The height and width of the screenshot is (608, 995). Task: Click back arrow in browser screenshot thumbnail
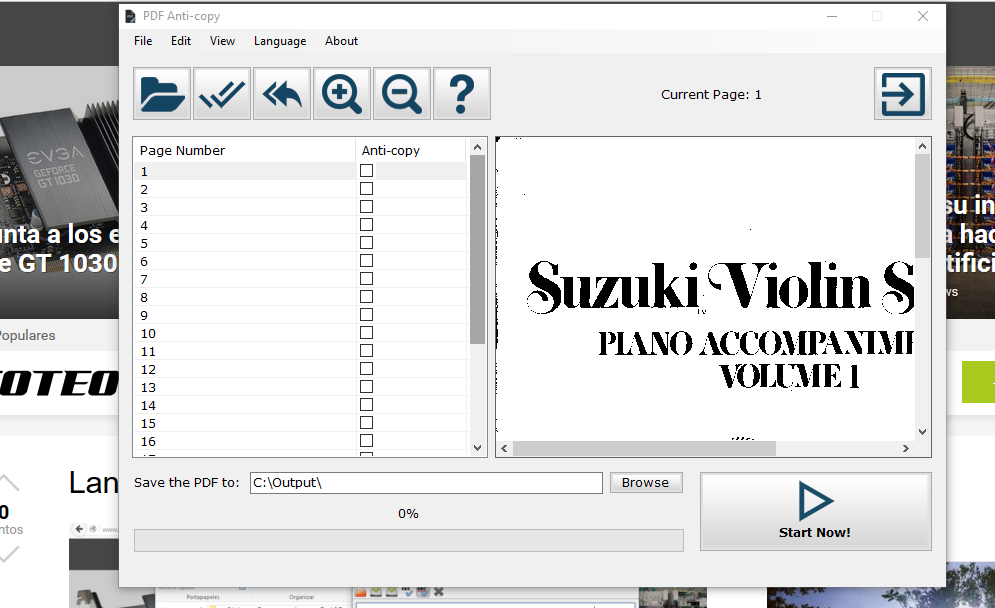[x=79, y=529]
